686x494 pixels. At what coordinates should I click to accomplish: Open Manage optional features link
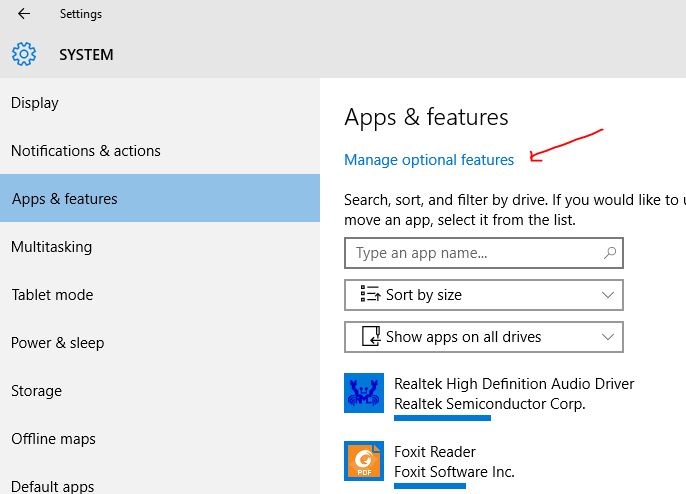point(429,160)
